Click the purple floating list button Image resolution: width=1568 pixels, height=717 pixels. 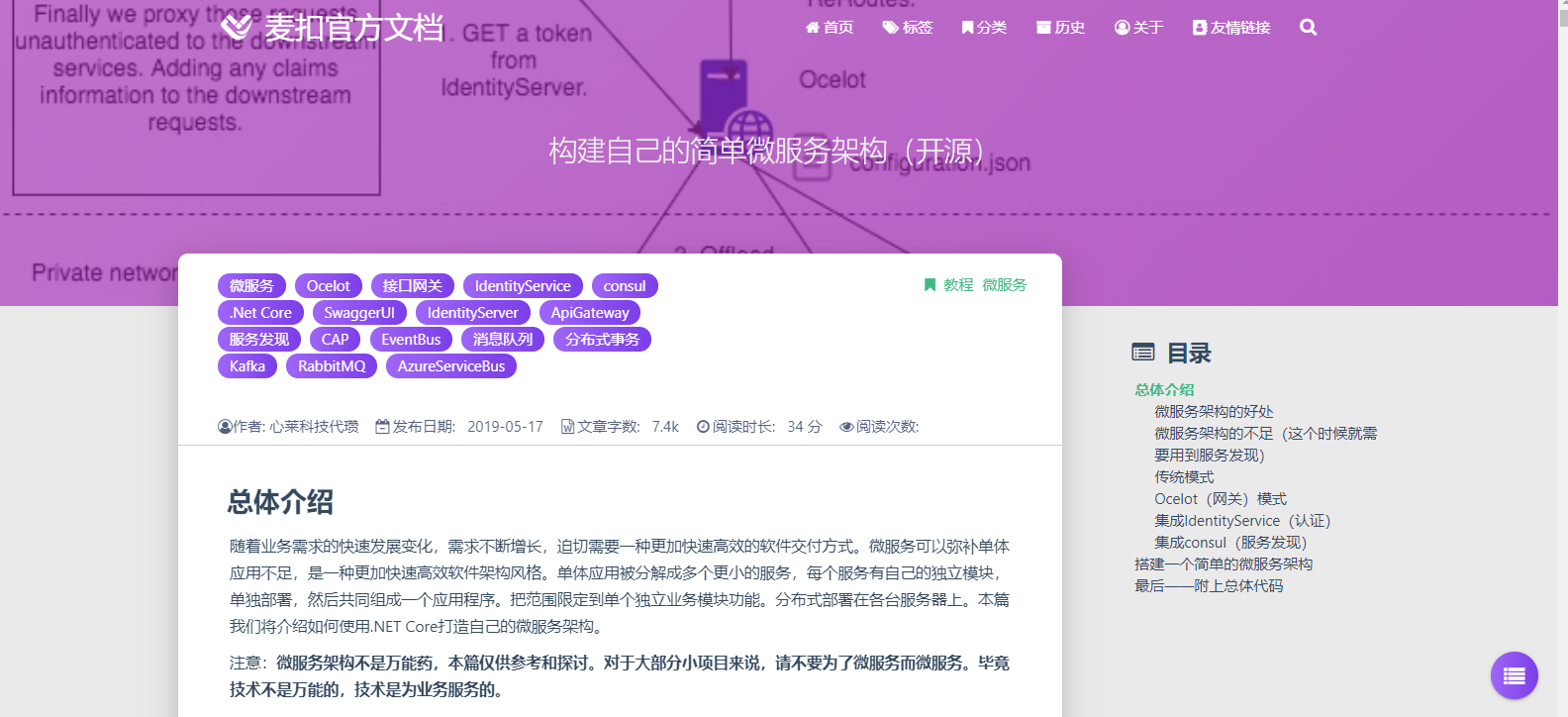pyautogui.click(x=1515, y=675)
